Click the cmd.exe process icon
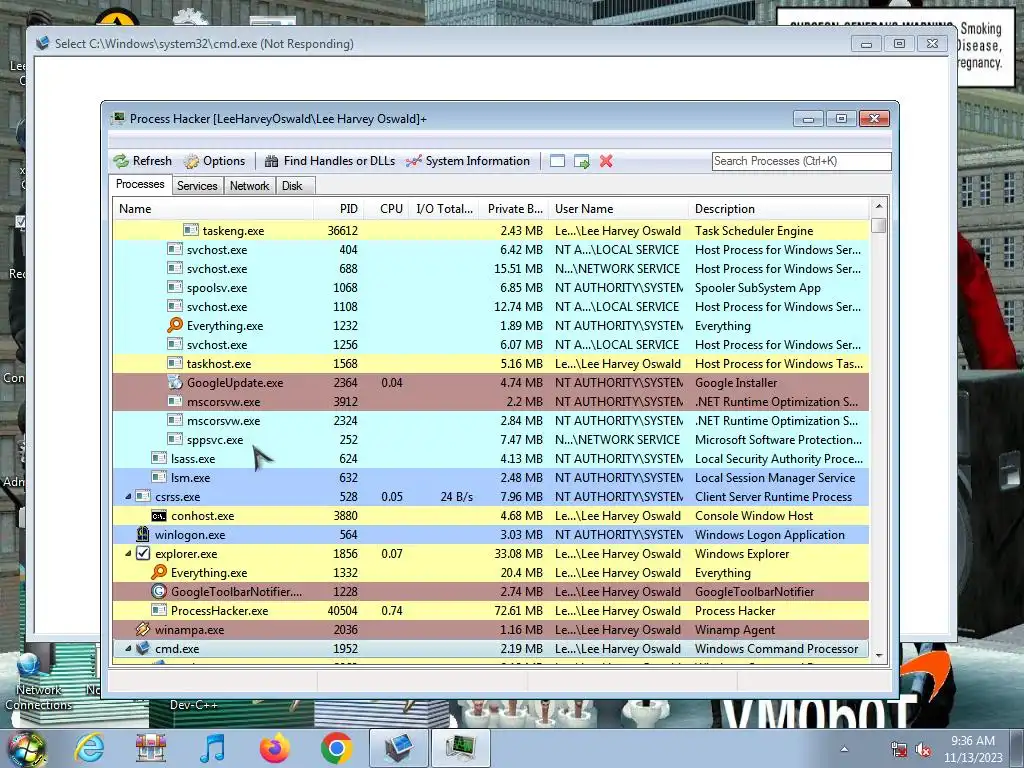This screenshot has width=1024, height=768. pyautogui.click(x=143, y=648)
